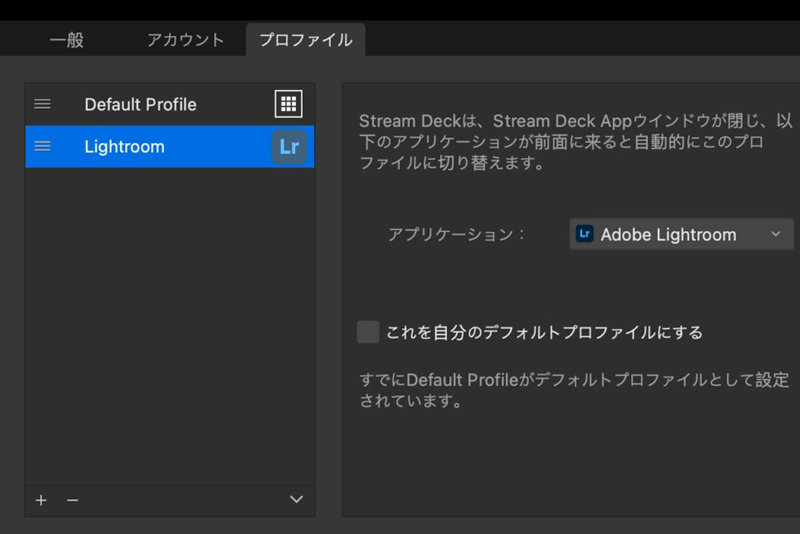Select the Default Profile list entry

pyautogui.click(x=140, y=104)
